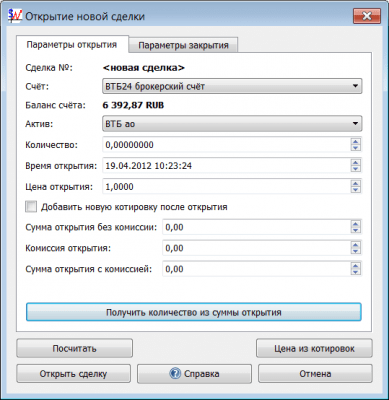Lower 'Цена открытия' with the down spinner arrow
389x400 pixels.
point(356,190)
